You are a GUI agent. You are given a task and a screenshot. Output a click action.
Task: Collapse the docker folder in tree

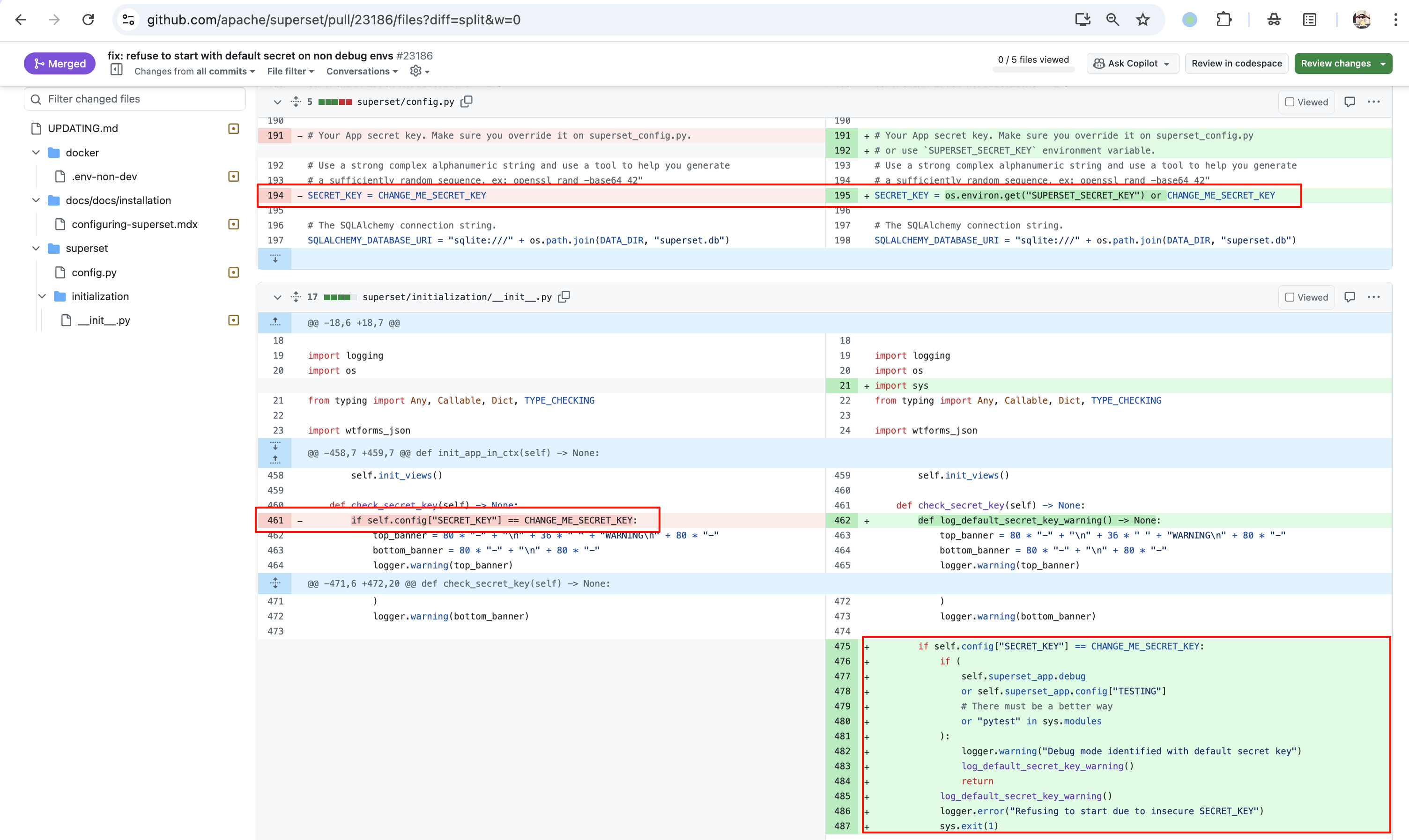[x=36, y=152]
